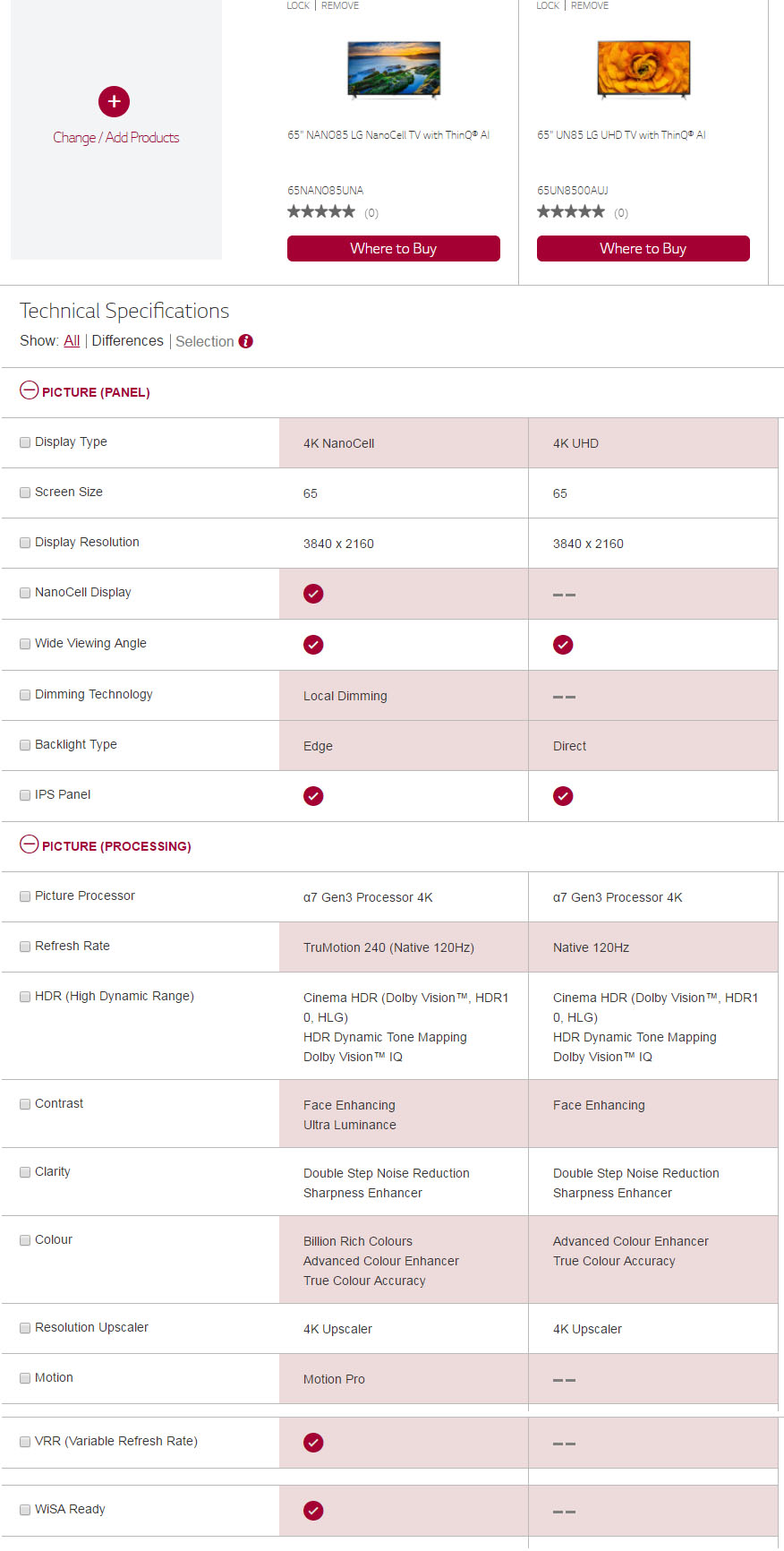Open Change / Add Products link
Image resolution: width=784 pixels, height=1551 pixels.
coord(115,137)
